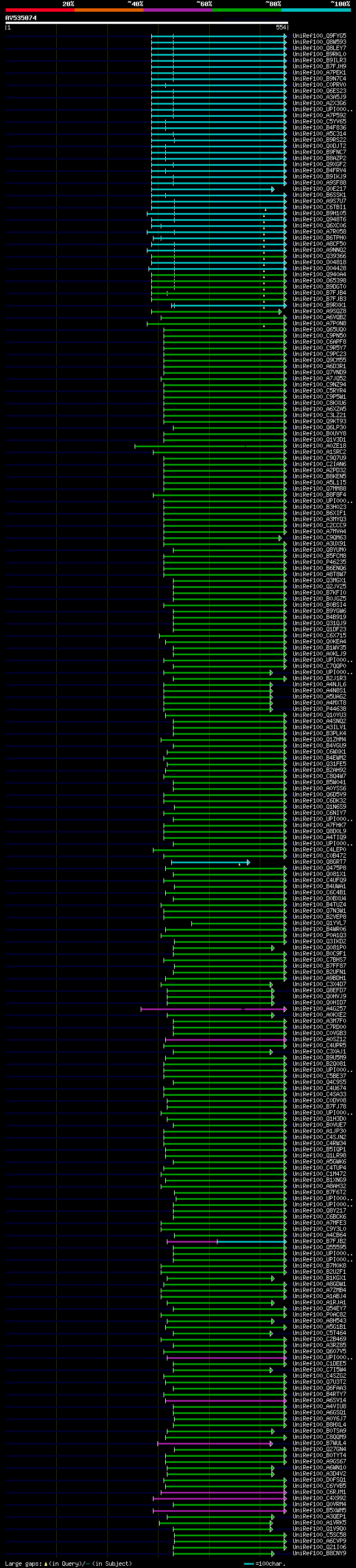The image size is (356, 1568).
Task: Open UniRef100_A2X3G6 hit
Action: [x=319, y=103]
